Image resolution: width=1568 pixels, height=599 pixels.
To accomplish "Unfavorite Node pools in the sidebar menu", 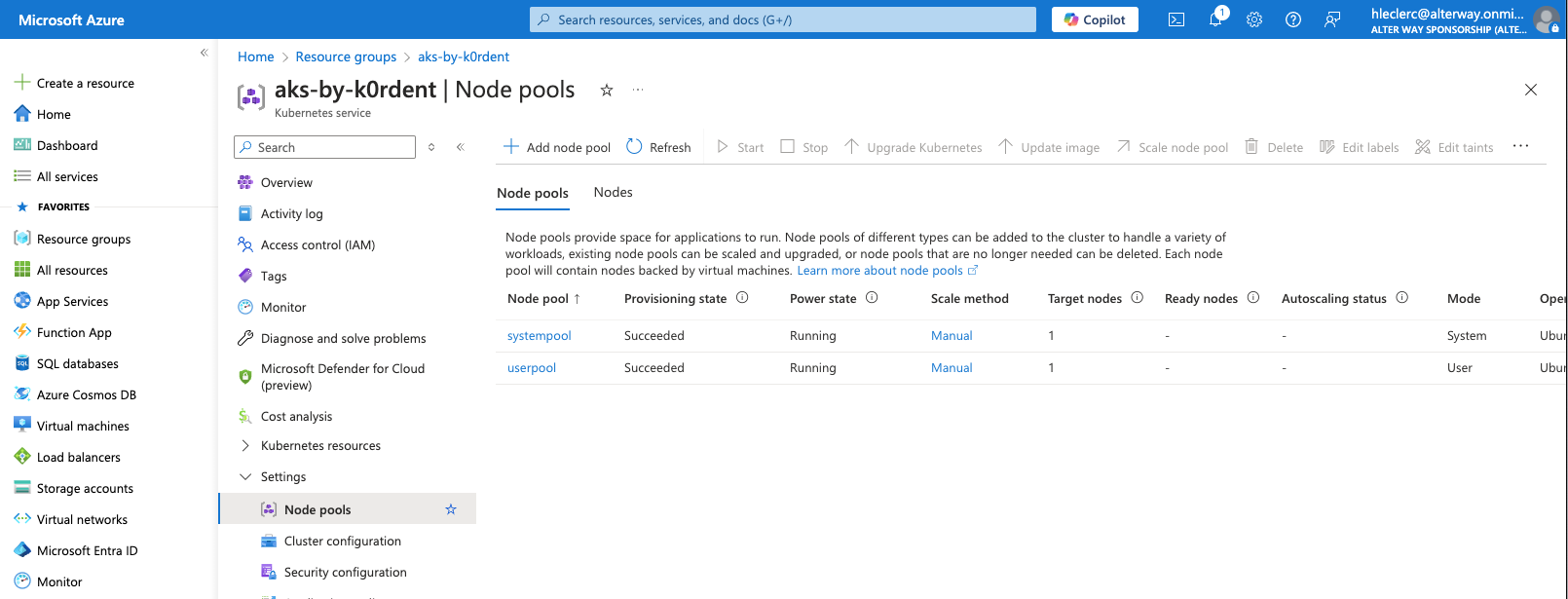I will coord(451,509).
